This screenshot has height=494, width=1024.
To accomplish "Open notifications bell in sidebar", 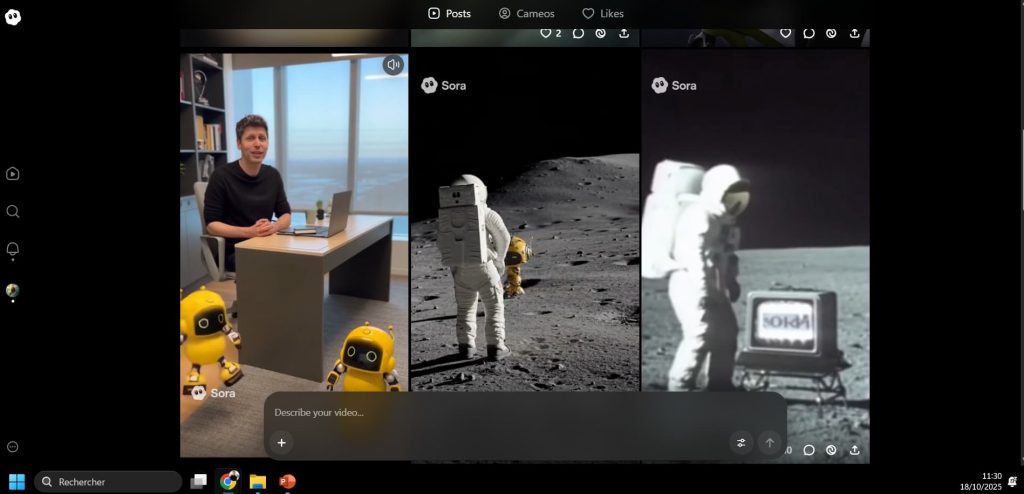I will 13,249.
